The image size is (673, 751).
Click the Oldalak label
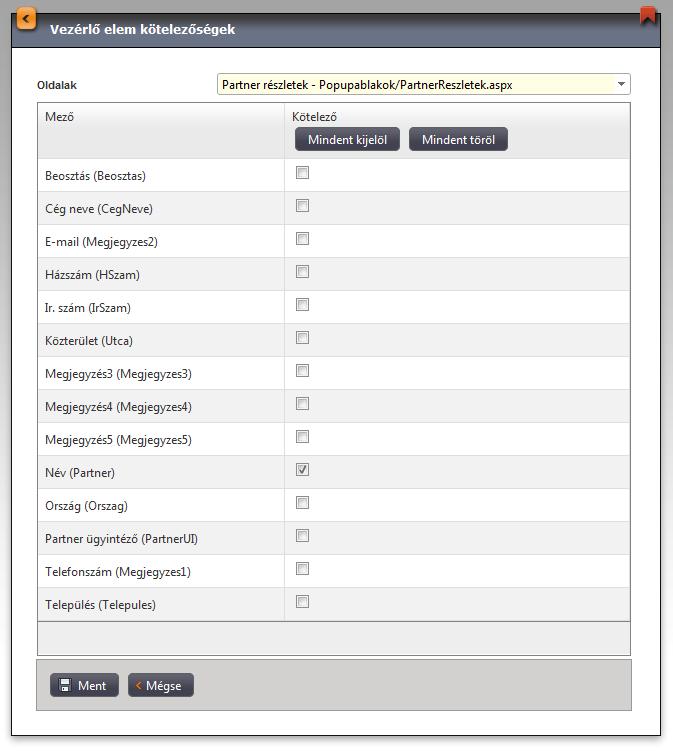pos(57,85)
